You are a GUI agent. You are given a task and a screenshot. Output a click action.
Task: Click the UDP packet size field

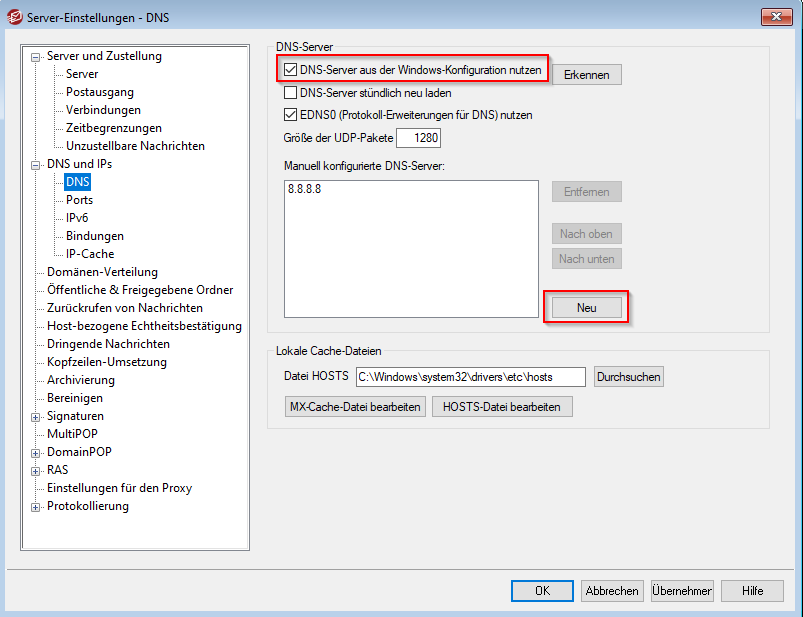tap(418, 138)
